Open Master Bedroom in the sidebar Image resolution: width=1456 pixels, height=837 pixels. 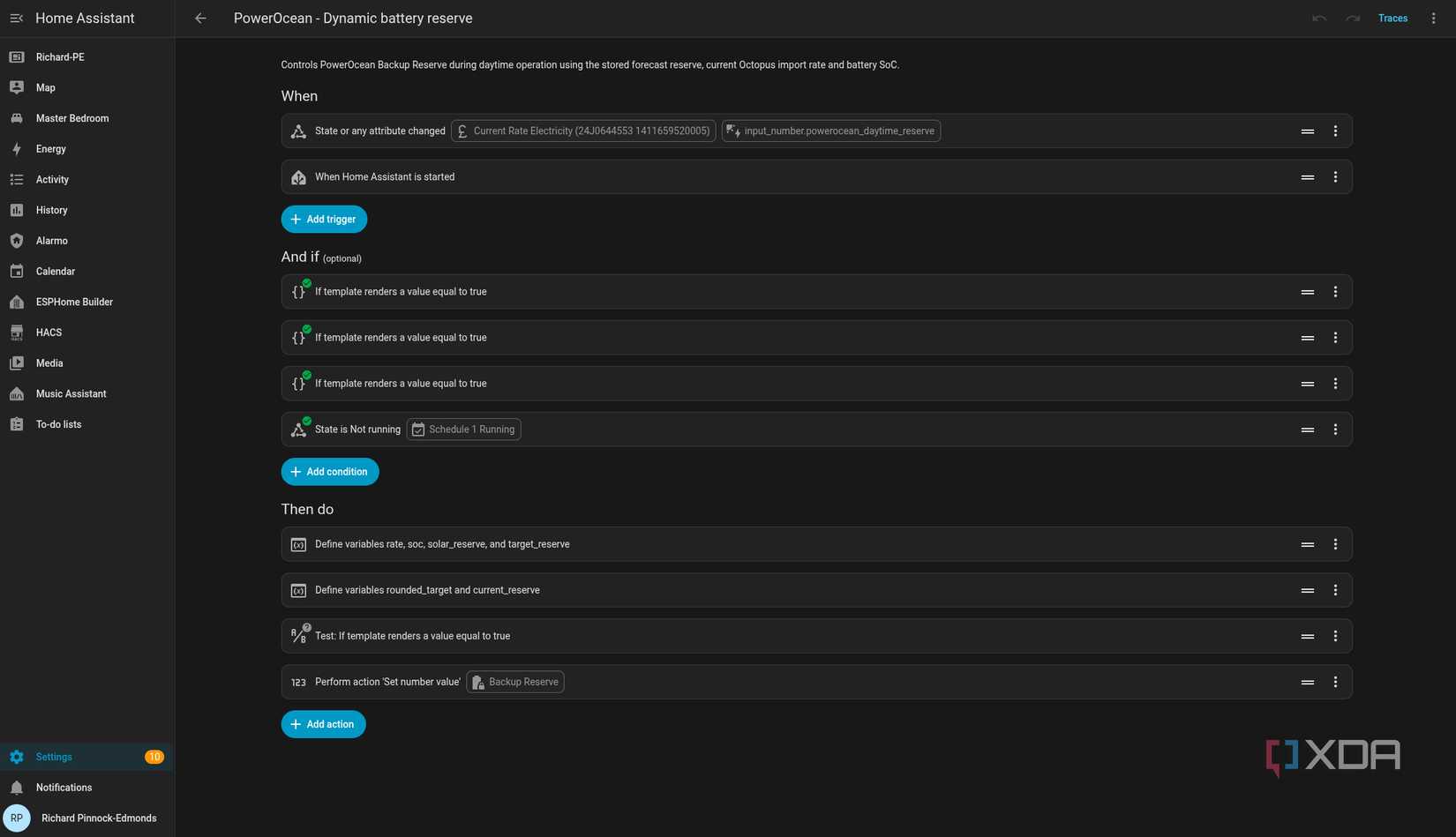87,118
